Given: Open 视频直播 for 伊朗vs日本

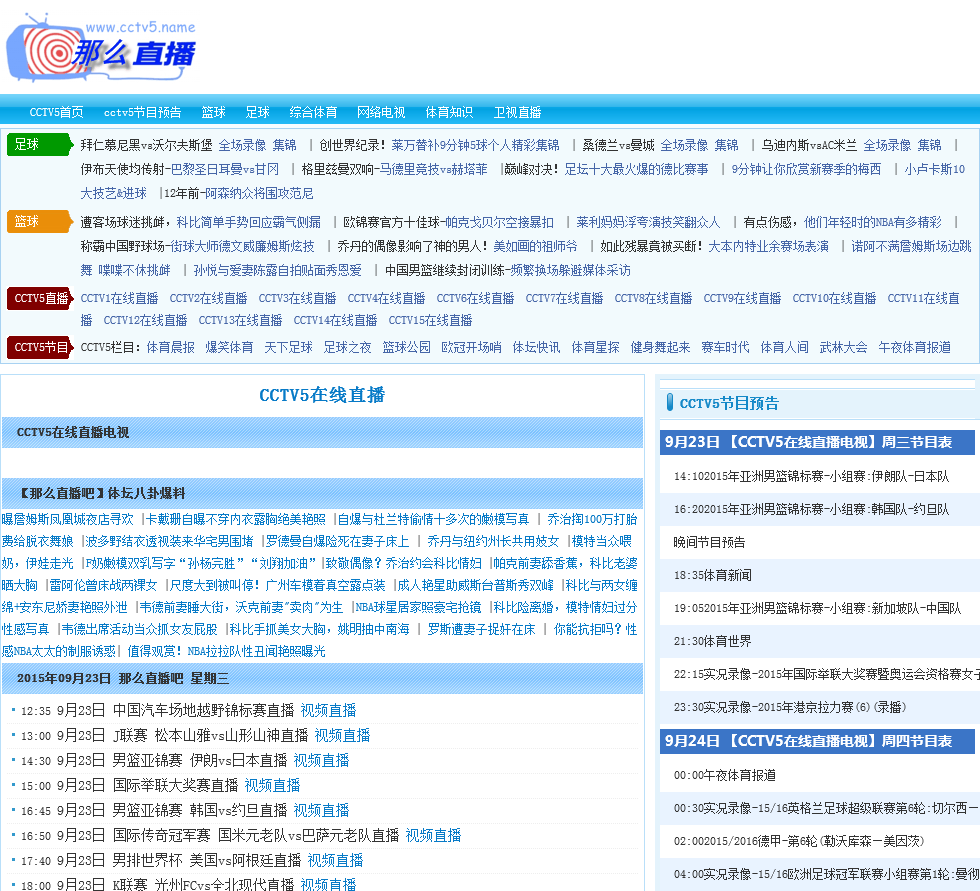Looking at the screenshot, I should click(321, 760).
